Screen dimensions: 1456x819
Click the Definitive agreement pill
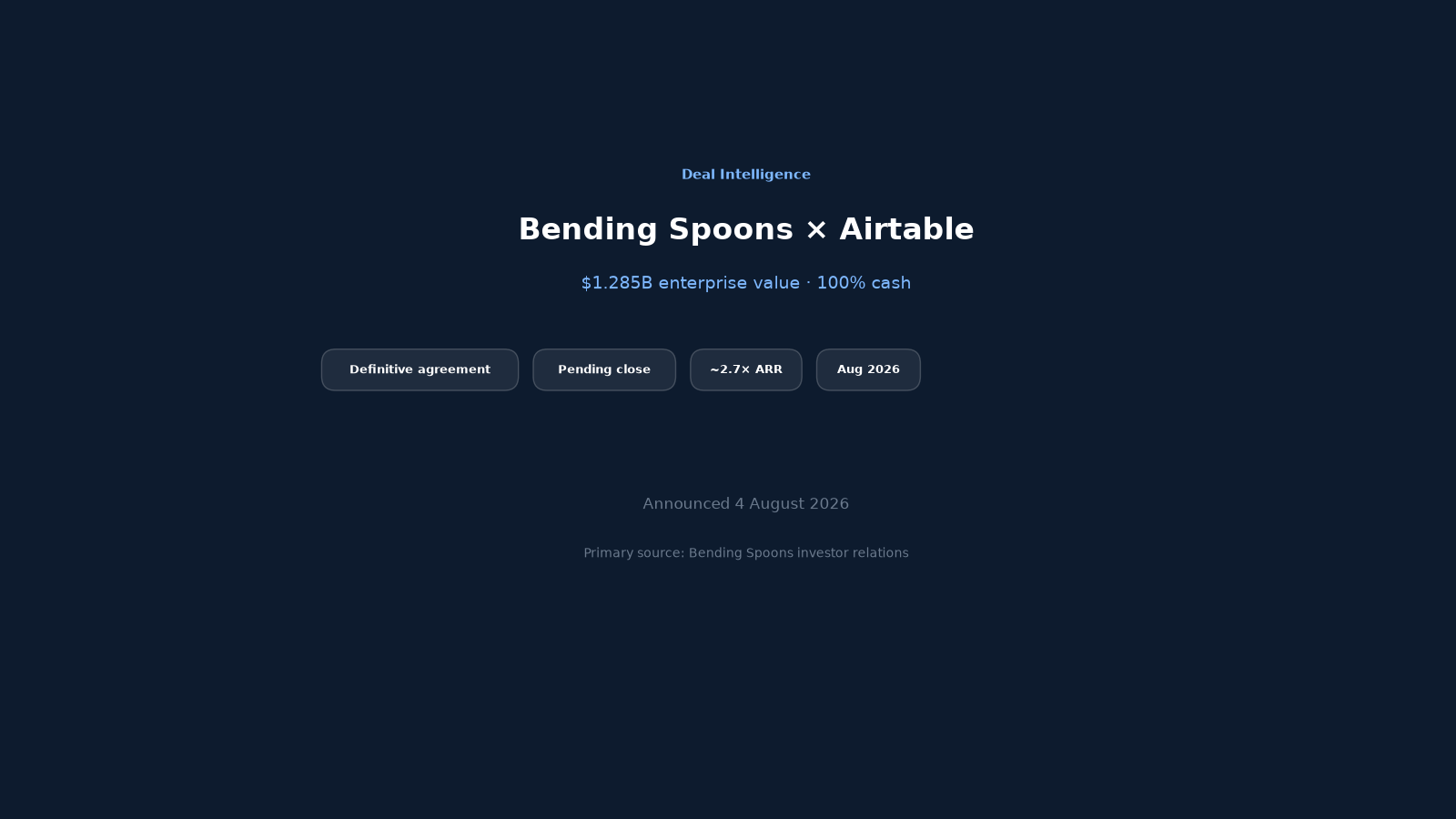point(420,369)
